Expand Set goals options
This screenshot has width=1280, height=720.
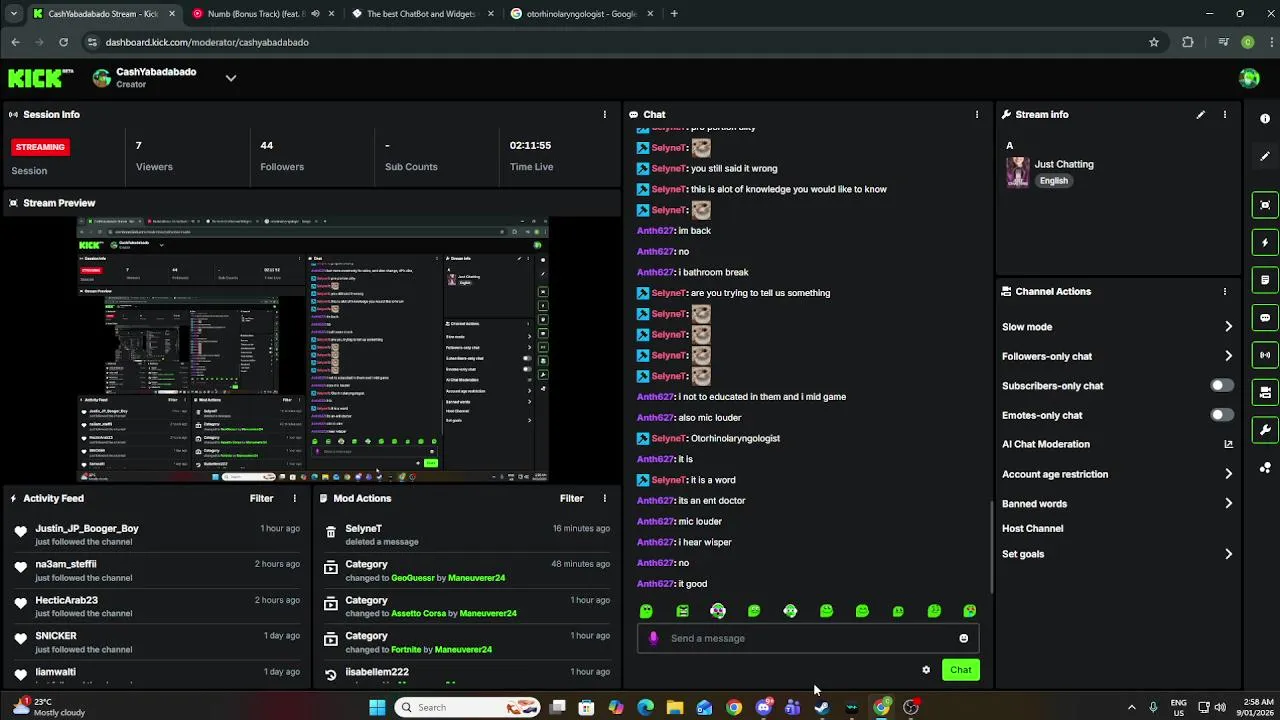[x=1228, y=554]
